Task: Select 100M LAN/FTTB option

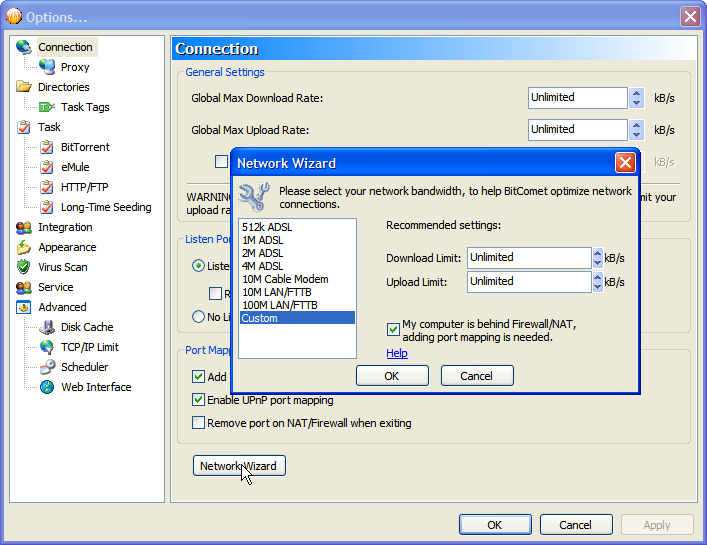Action: pyautogui.click(x=297, y=305)
